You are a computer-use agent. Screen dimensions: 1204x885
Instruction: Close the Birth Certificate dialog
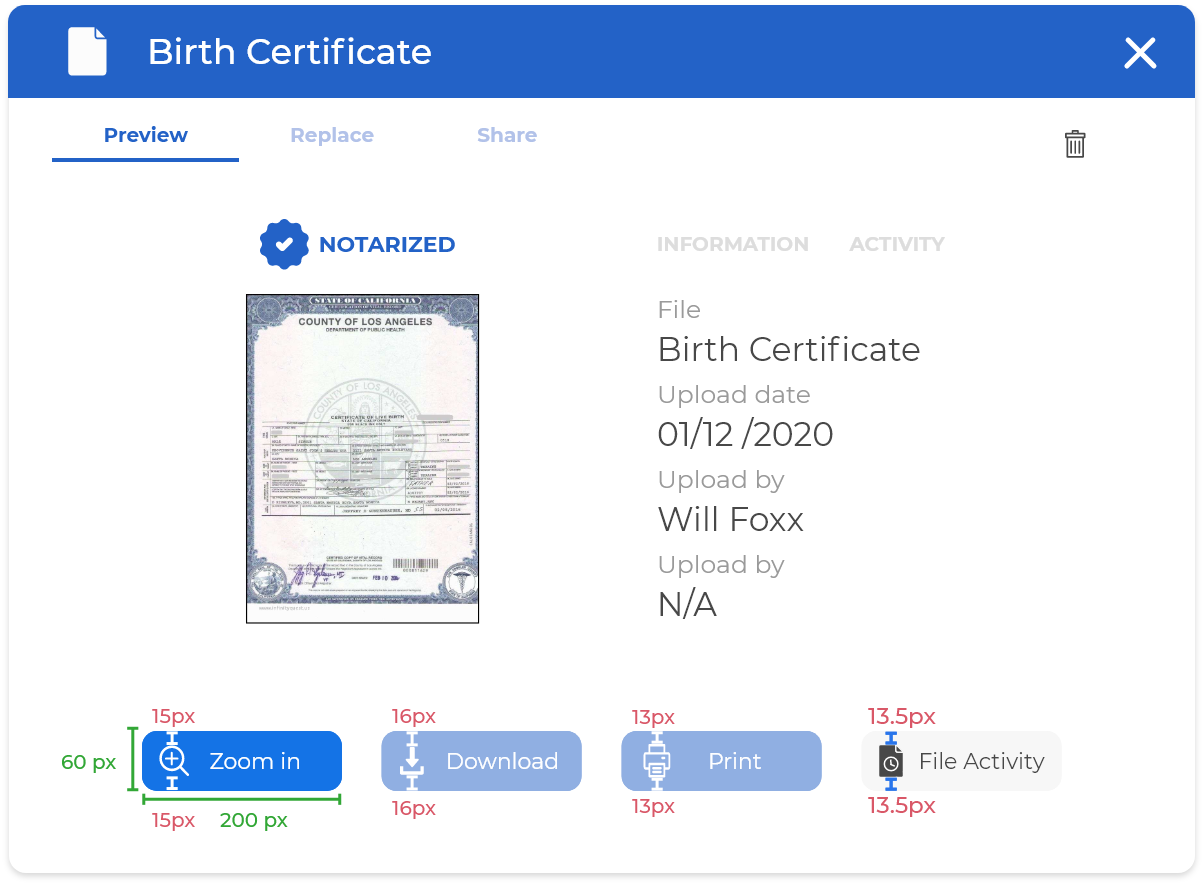1140,53
